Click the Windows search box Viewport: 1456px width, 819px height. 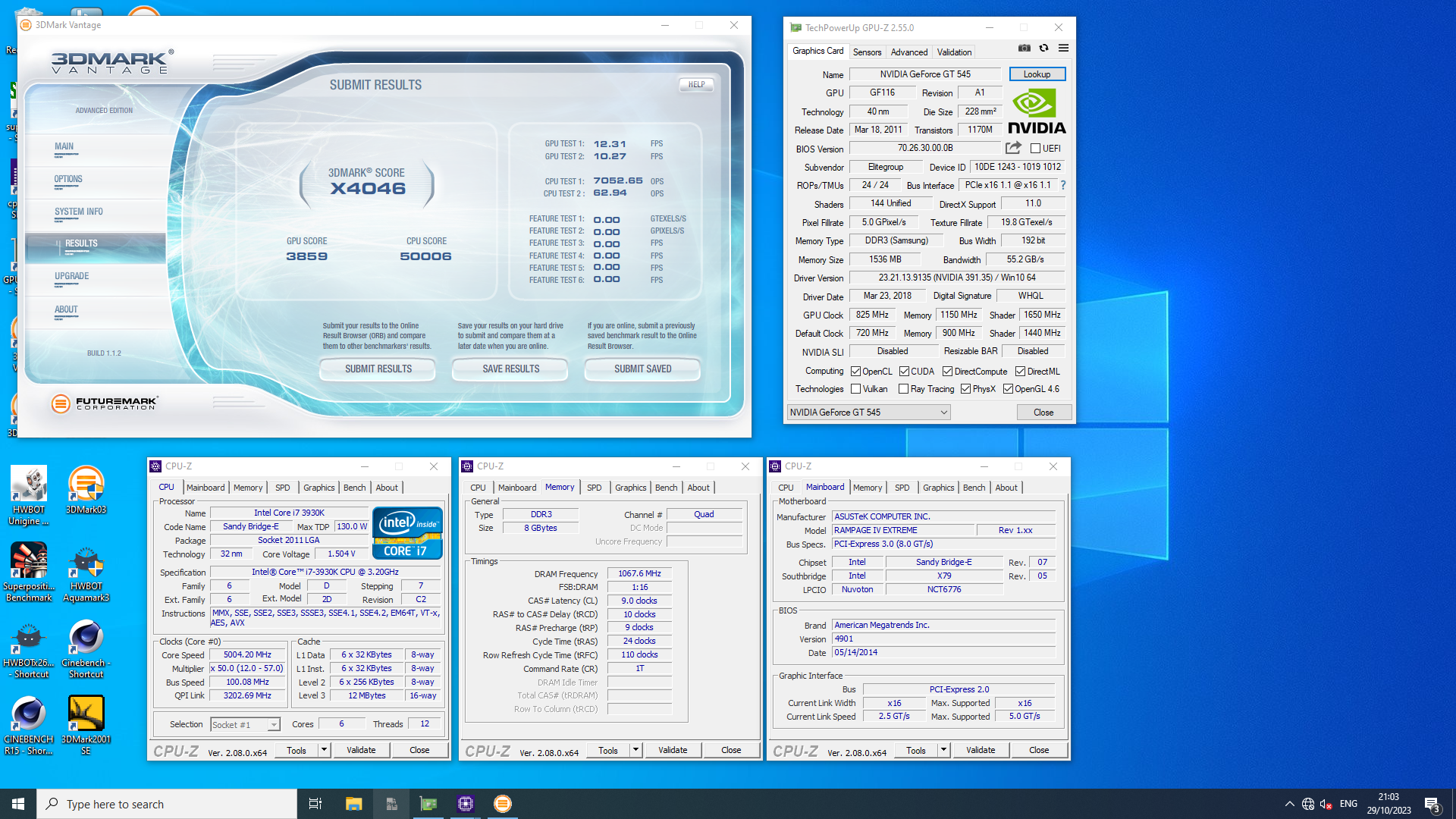click(x=167, y=804)
